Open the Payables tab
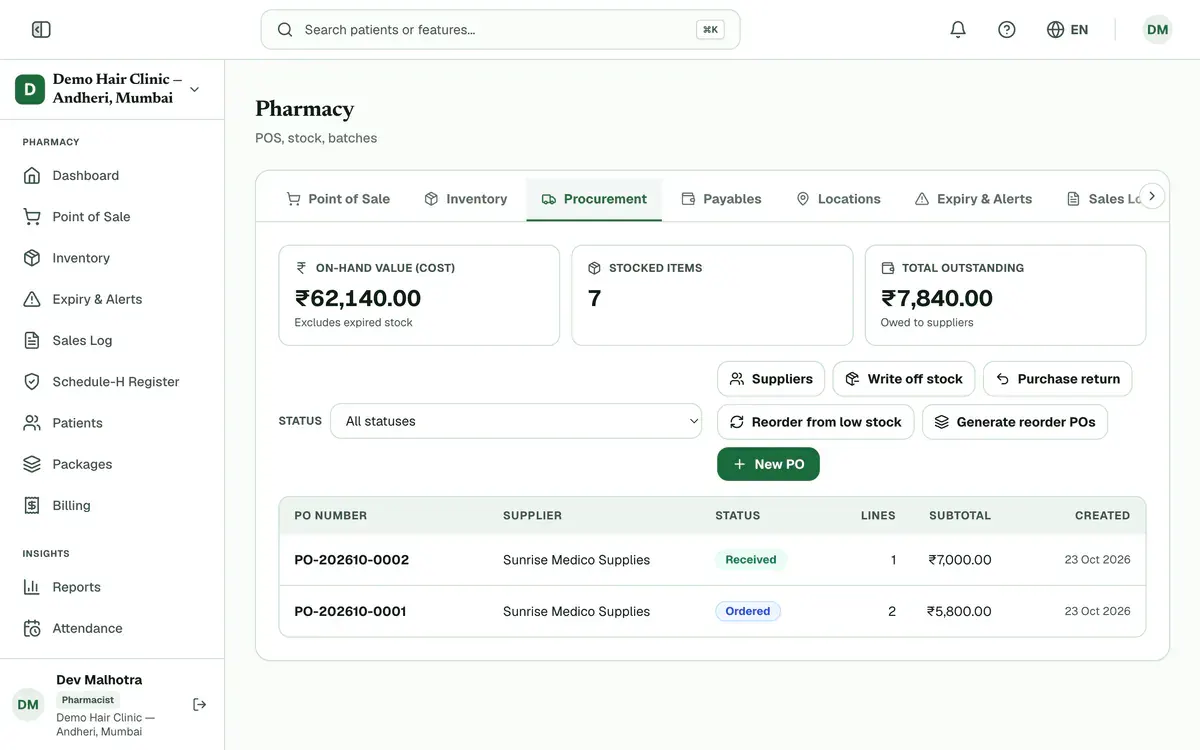Image resolution: width=1200 pixels, height=750 pixels. [x=721, y=199]
